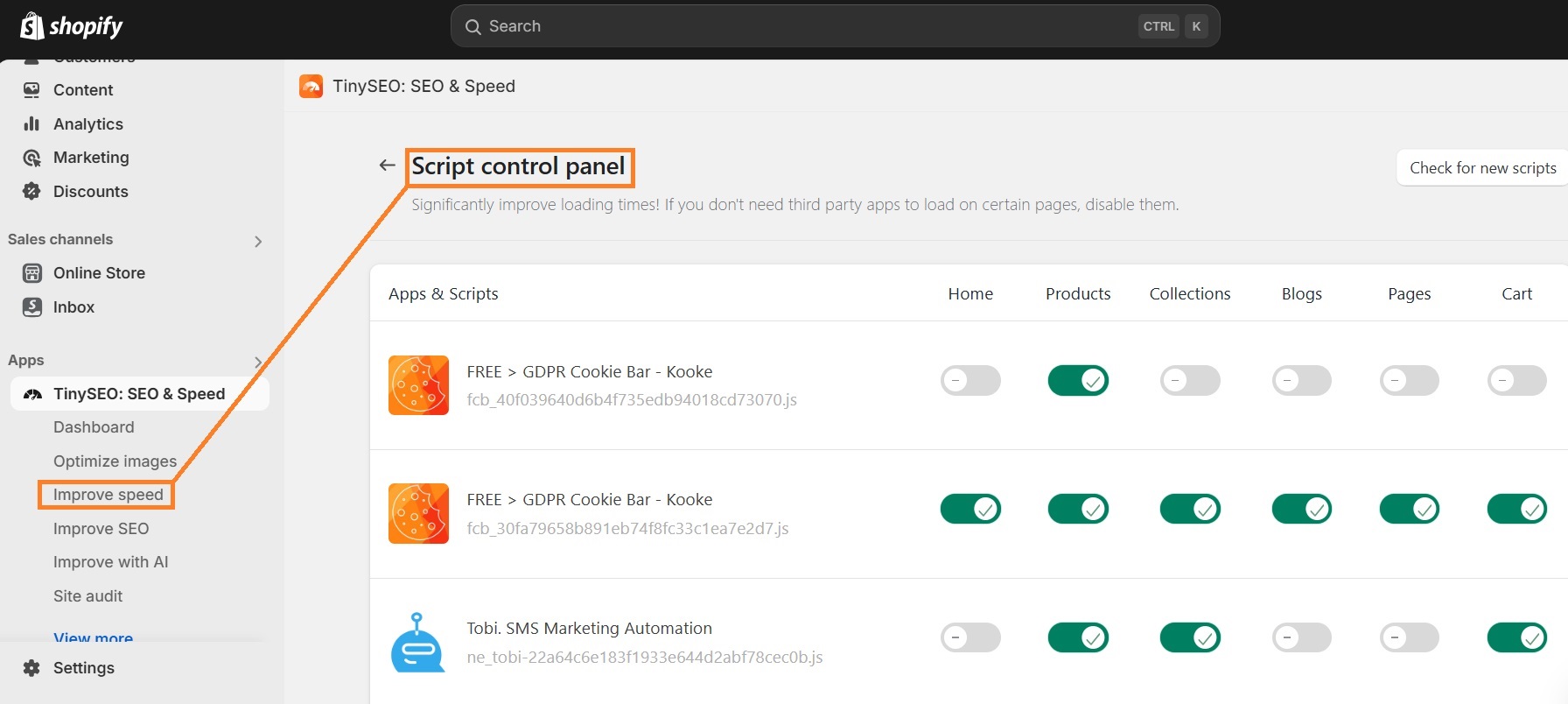This screenshot has height=704, width=1568.
Task: Select Discounts in the sidebar
Action: (91, 191)
